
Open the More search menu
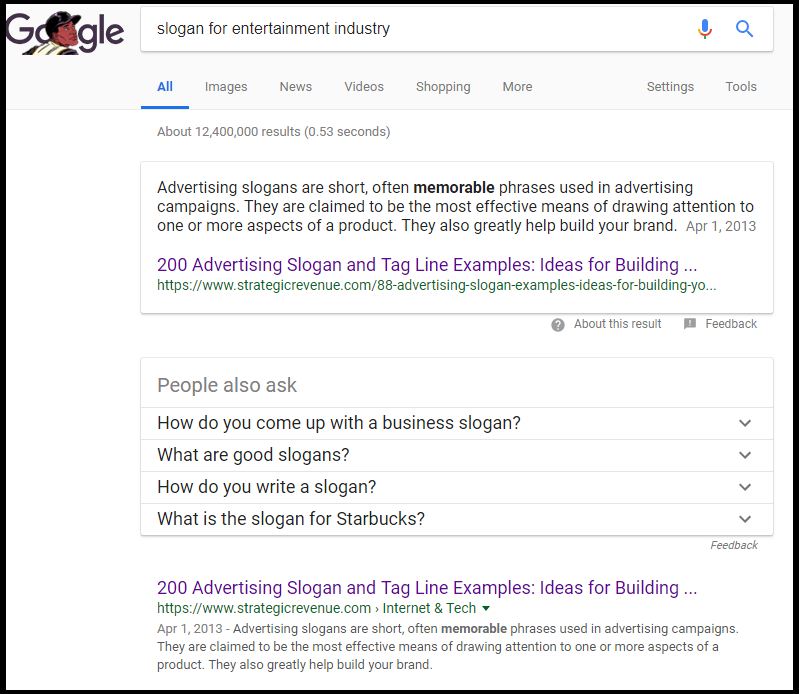coord(517,87)
